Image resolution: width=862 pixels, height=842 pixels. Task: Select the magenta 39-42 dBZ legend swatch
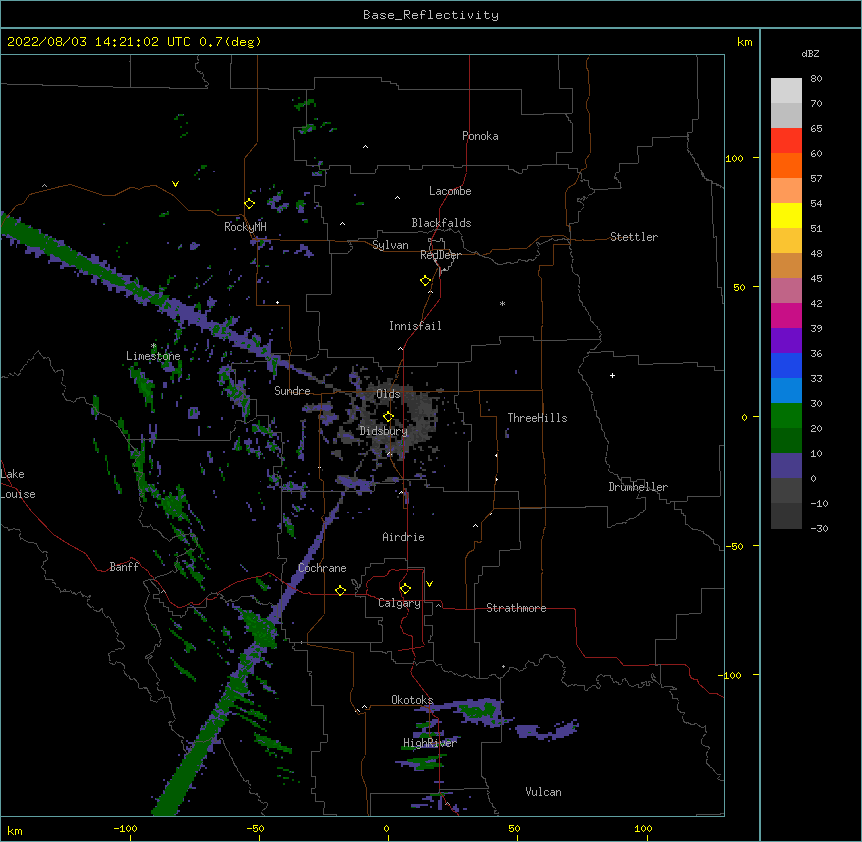pyautogui.click(x=786, y=315)
